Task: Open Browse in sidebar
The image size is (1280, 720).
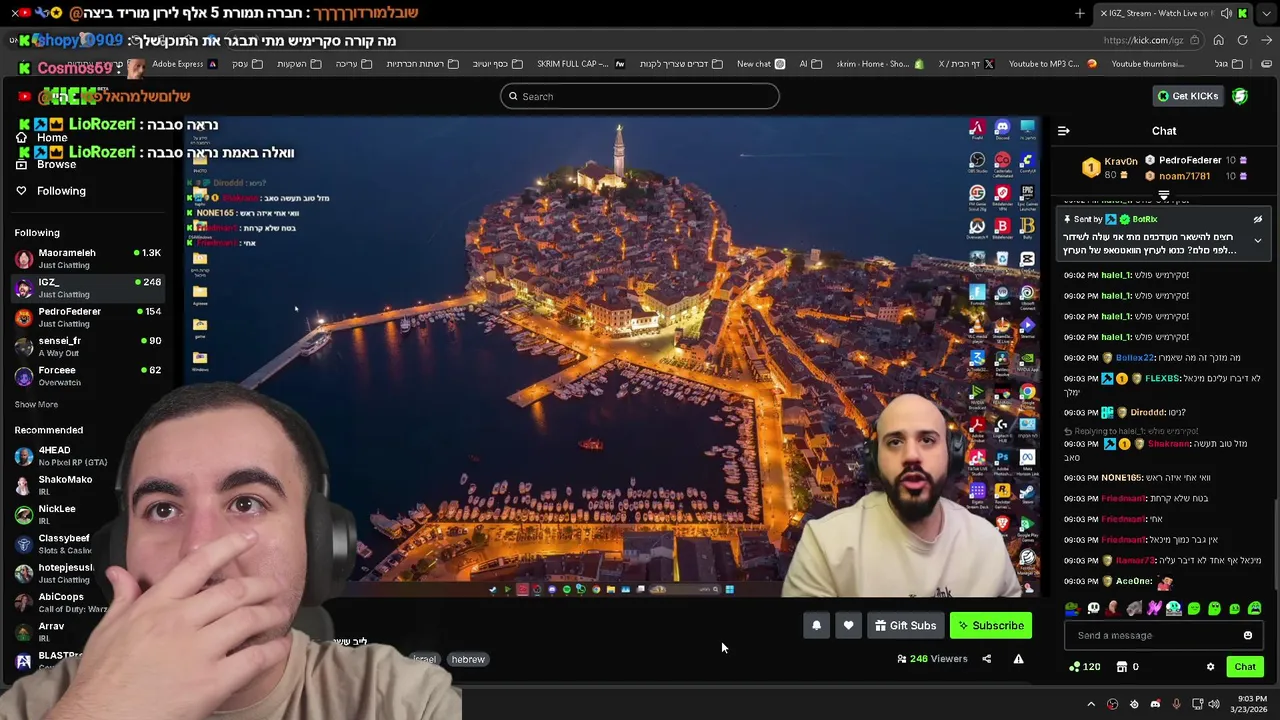Action: click(47, 164)
